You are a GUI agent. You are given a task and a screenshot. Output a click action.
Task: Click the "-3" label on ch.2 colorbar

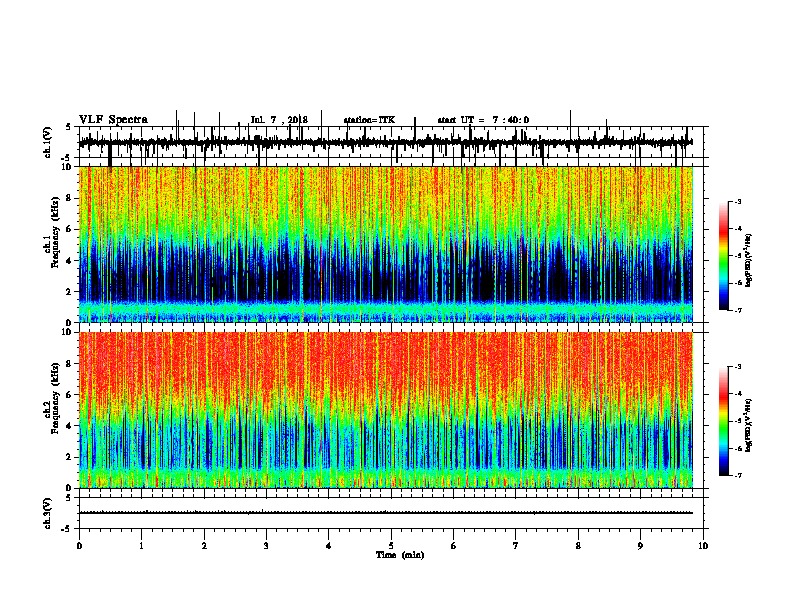(x=737, y=367)
